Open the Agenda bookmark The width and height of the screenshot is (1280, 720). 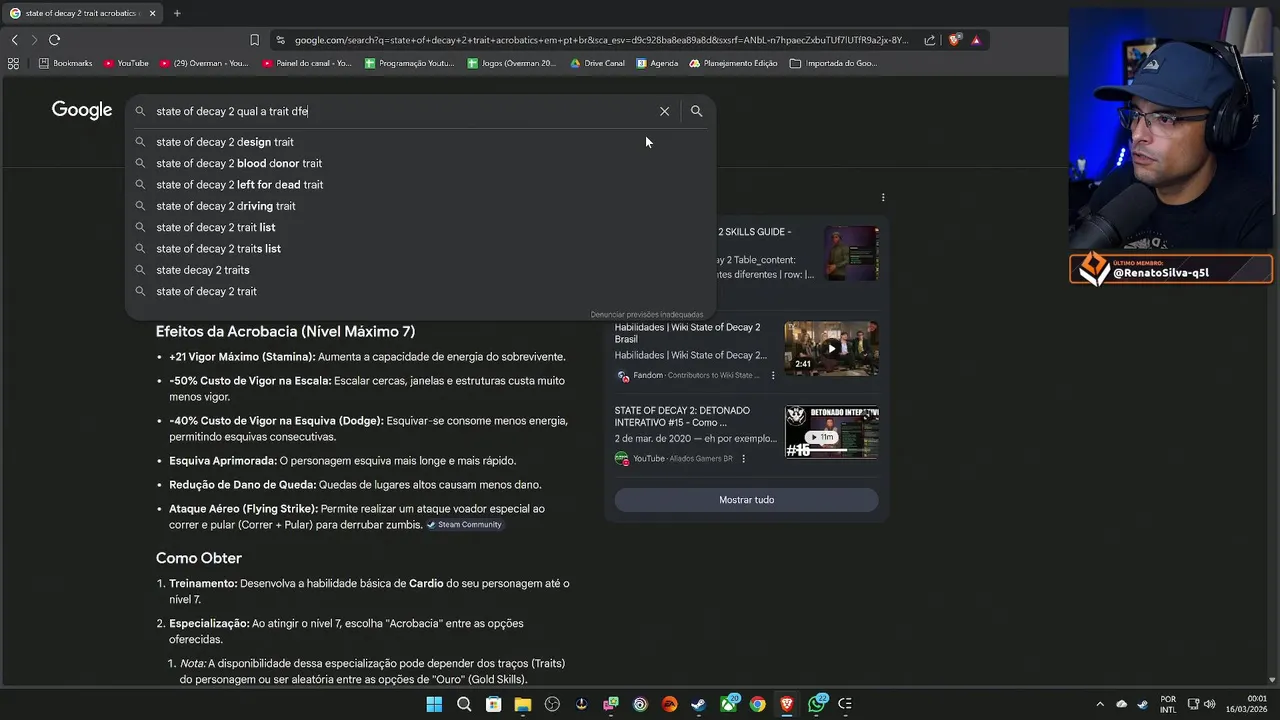click(656, 63)
